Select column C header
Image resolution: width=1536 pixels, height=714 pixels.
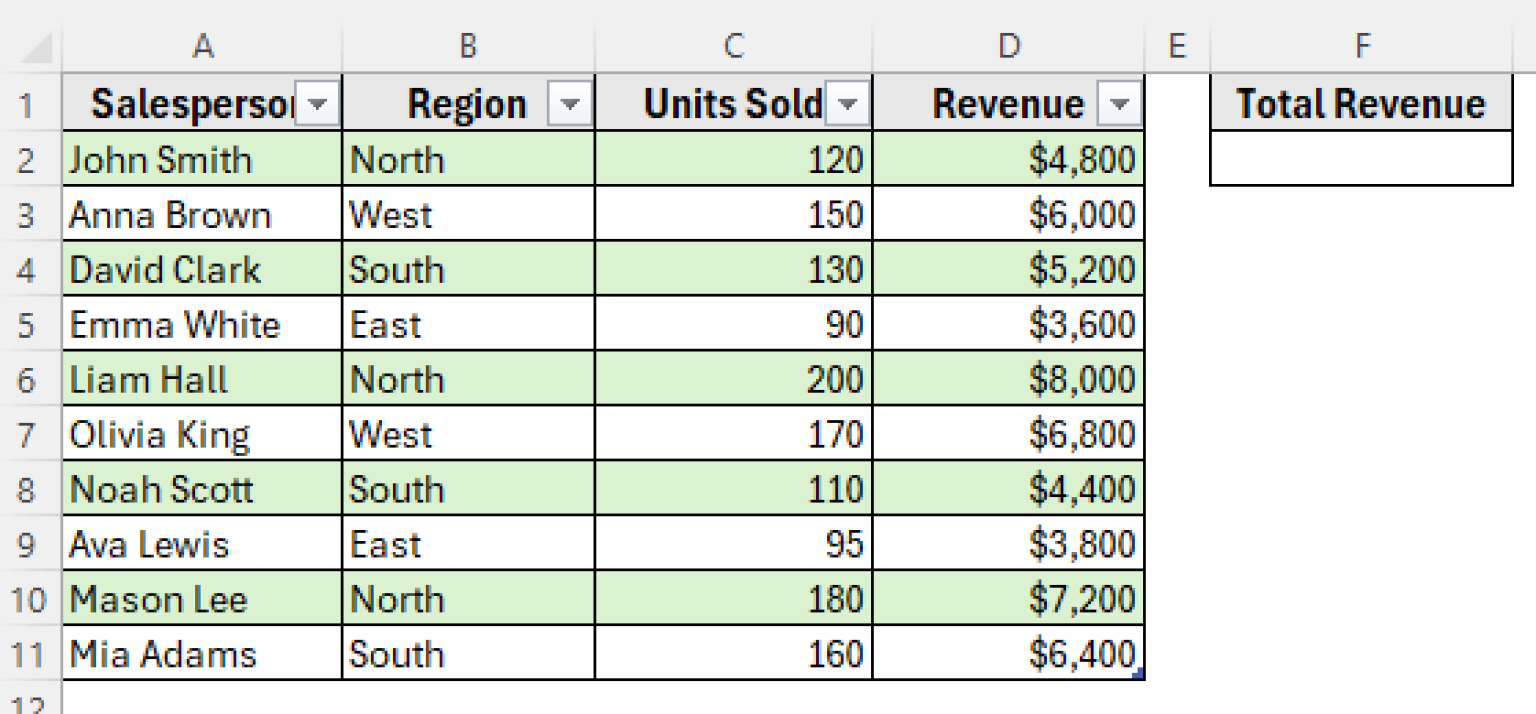[x=734, y=47]
